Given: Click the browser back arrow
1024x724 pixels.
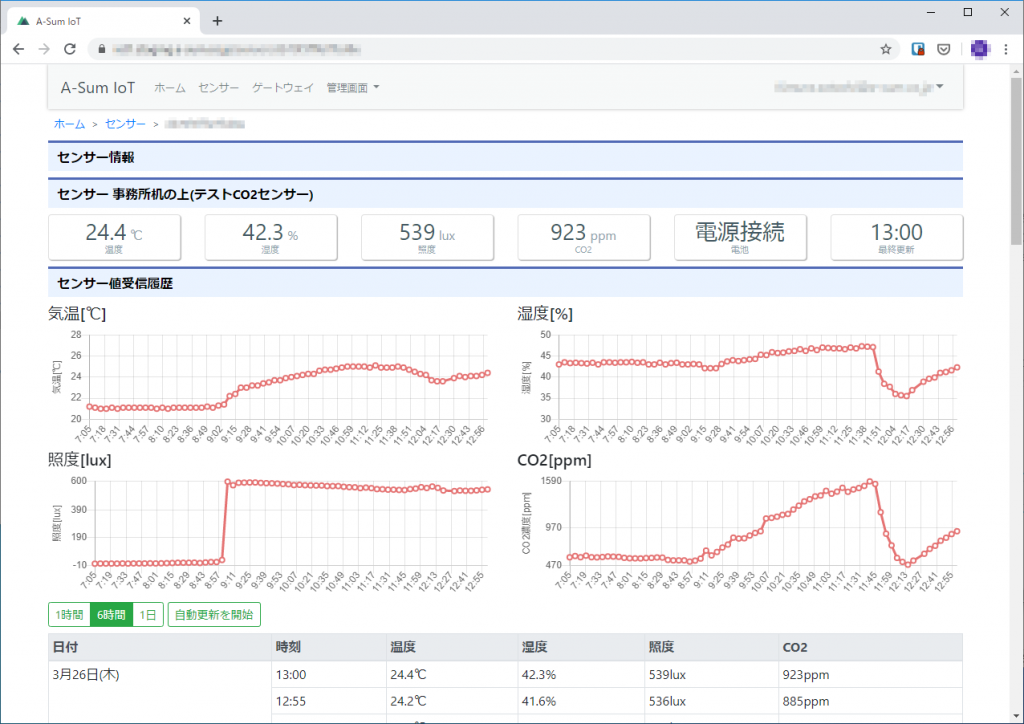Looking at the screenshot, I should pyautogui.click(x=18, y=48).
